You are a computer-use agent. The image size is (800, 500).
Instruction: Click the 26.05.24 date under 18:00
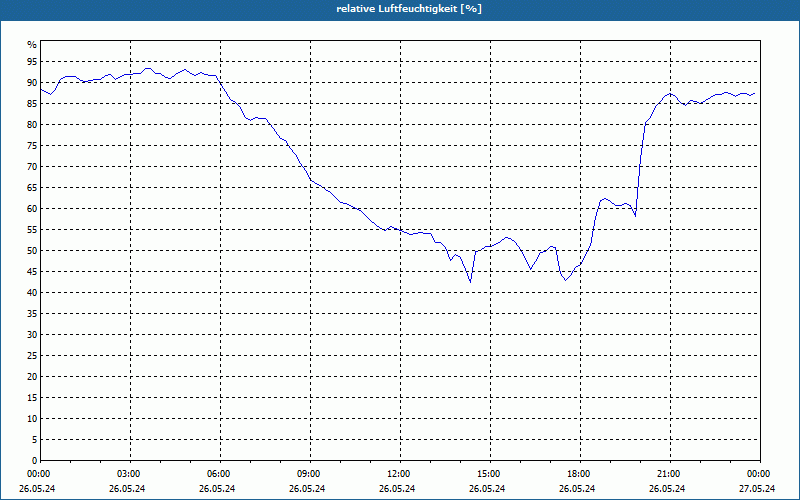pos(577,488)
